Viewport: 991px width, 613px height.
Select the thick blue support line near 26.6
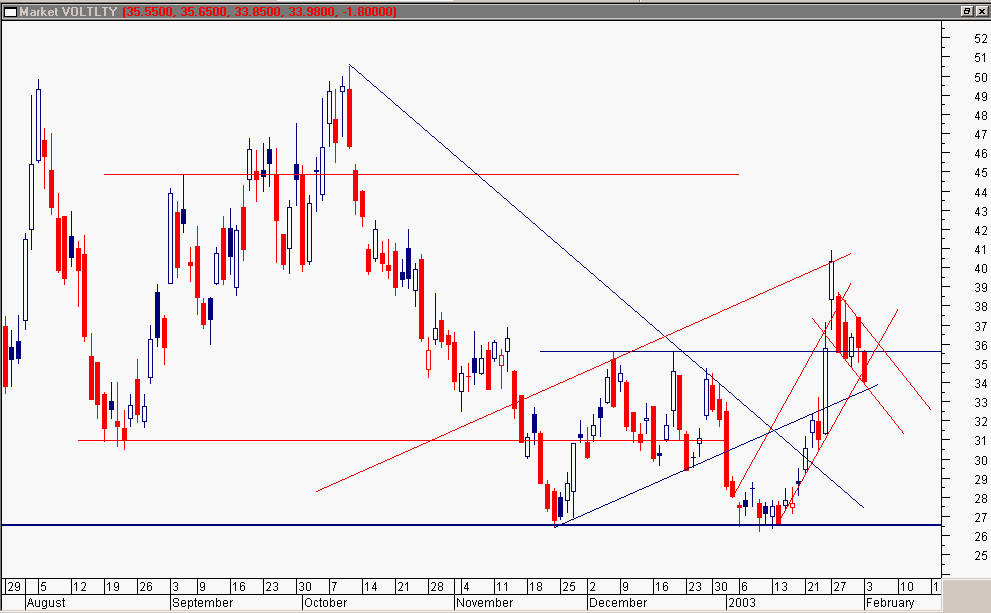[x=471, y=525]
